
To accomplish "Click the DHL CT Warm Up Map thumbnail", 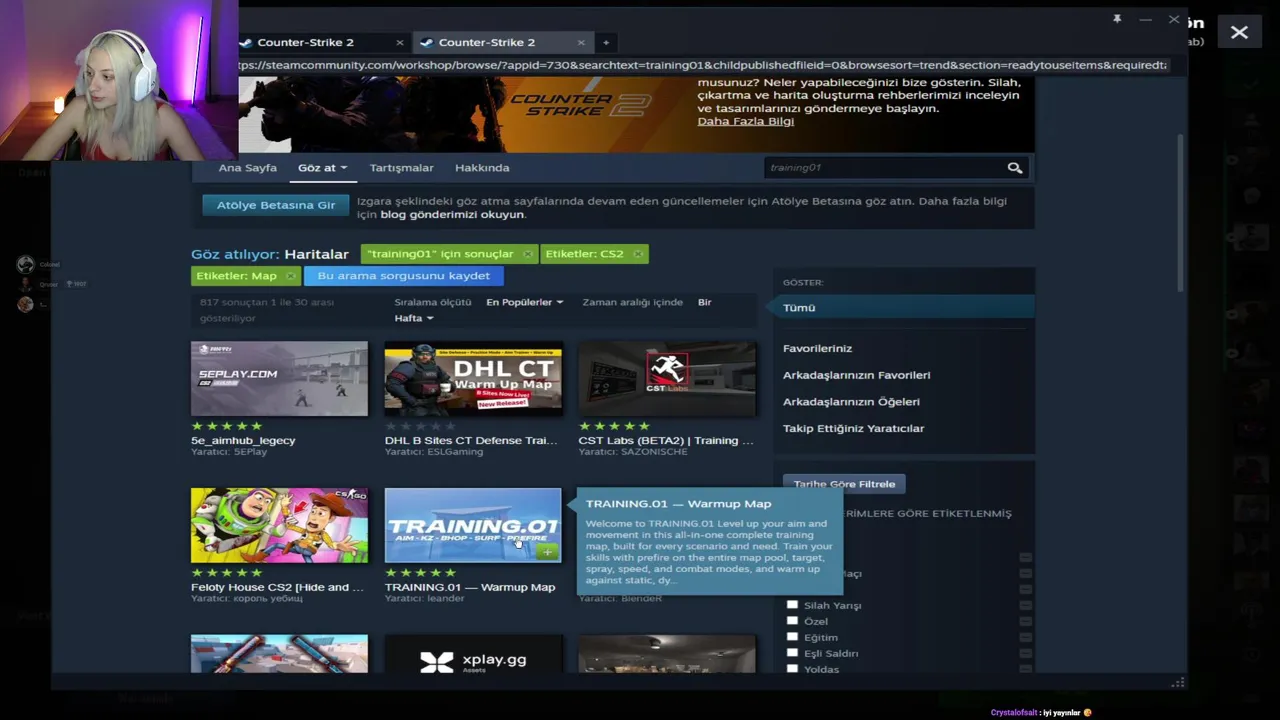I will click(473, 379).
